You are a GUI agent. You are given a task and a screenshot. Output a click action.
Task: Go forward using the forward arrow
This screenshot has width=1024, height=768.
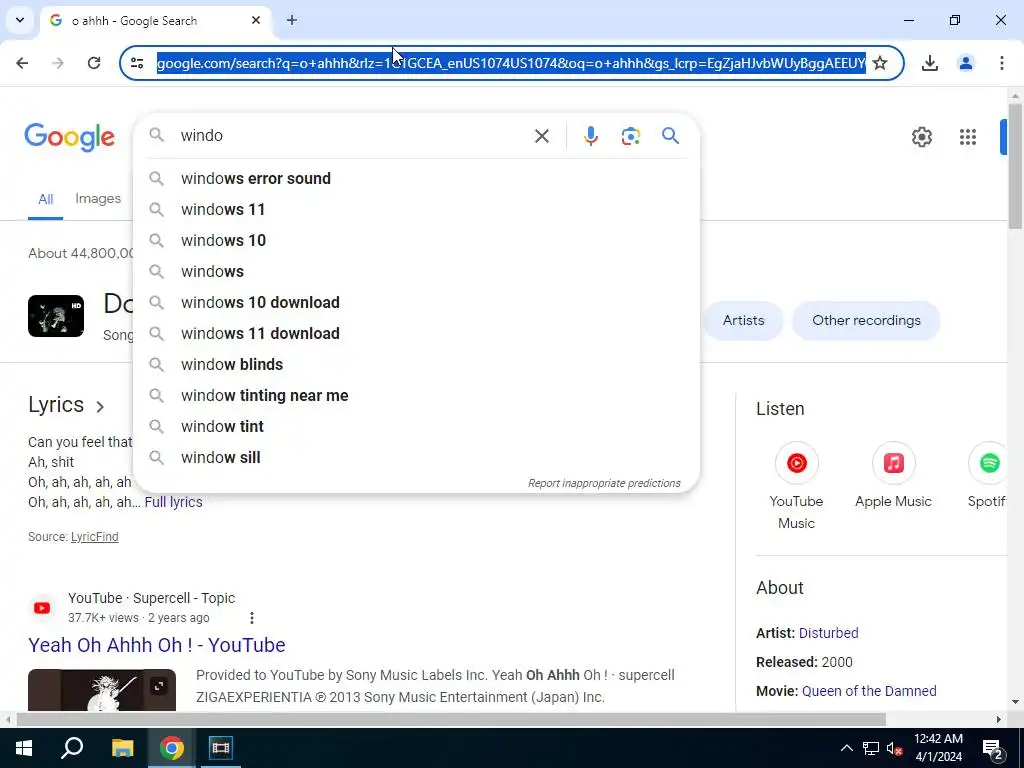(x=57, y=63)
